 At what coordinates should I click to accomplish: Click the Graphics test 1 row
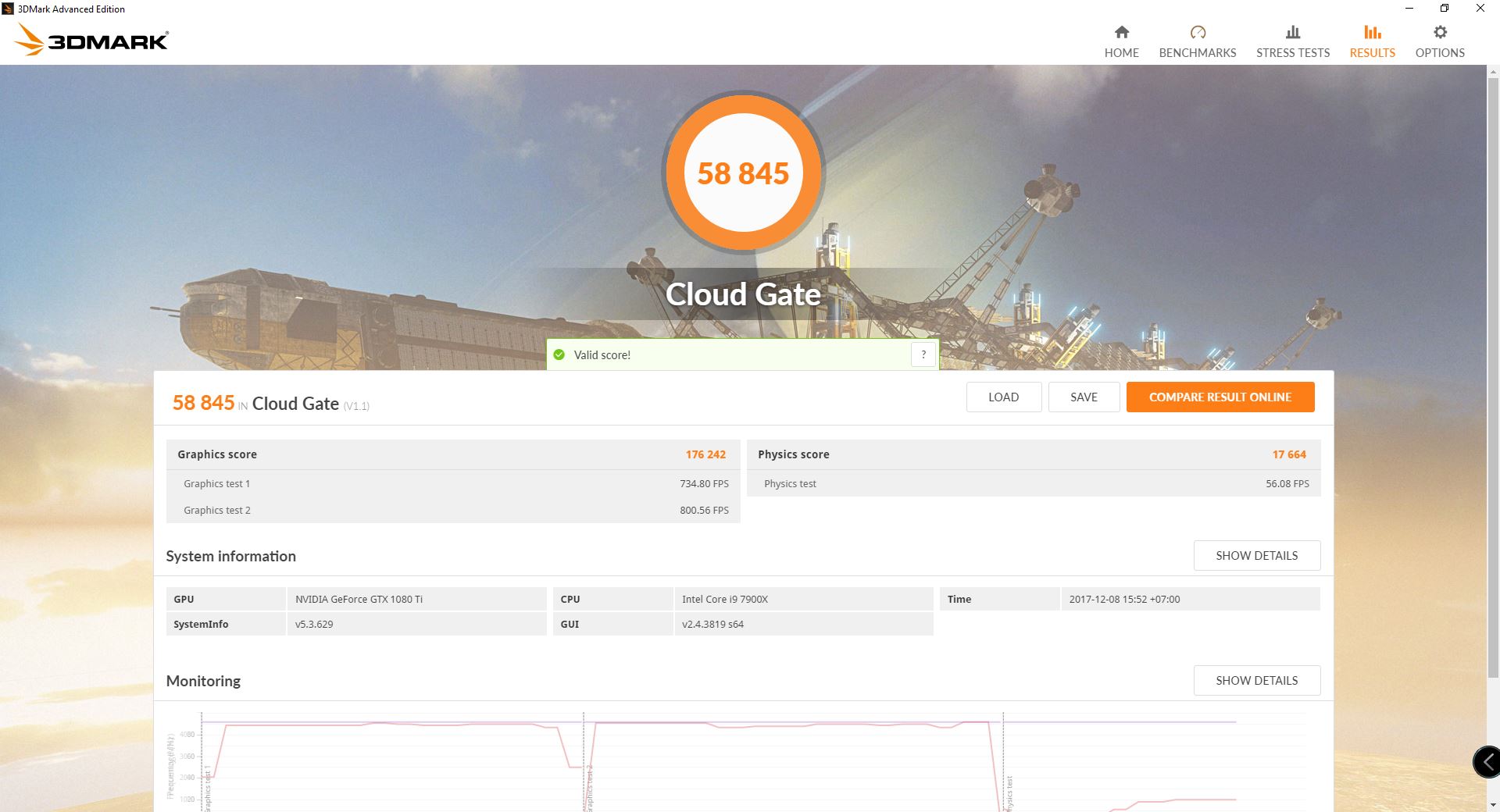coord(453,483)
